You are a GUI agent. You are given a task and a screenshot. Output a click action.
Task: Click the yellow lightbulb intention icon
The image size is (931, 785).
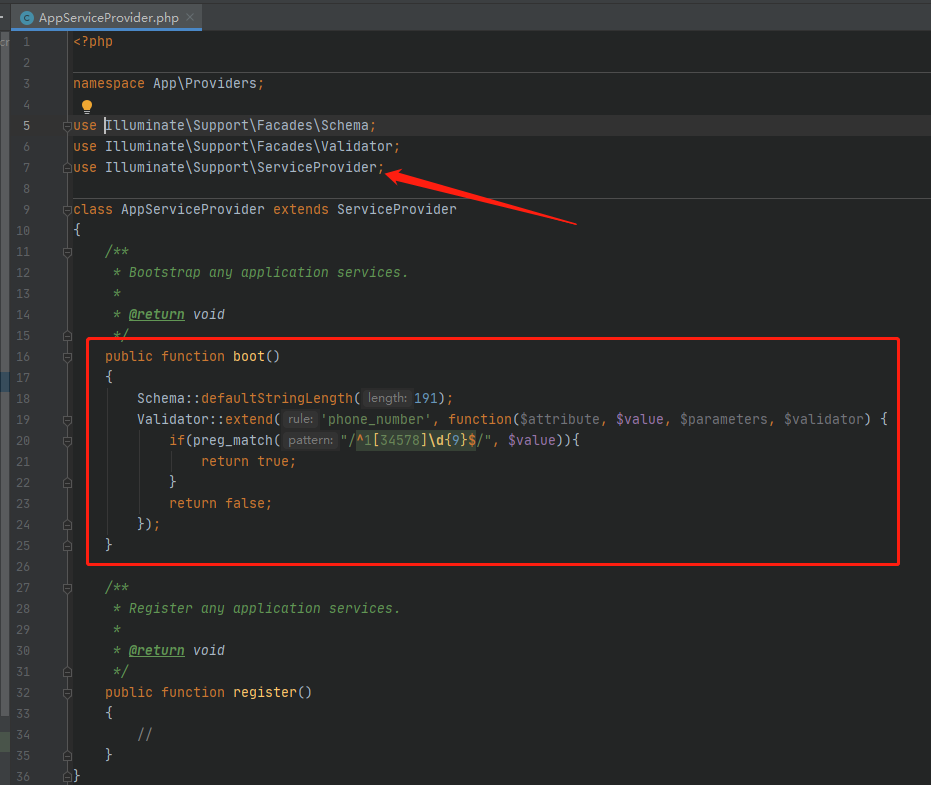[x=87, y=106]
